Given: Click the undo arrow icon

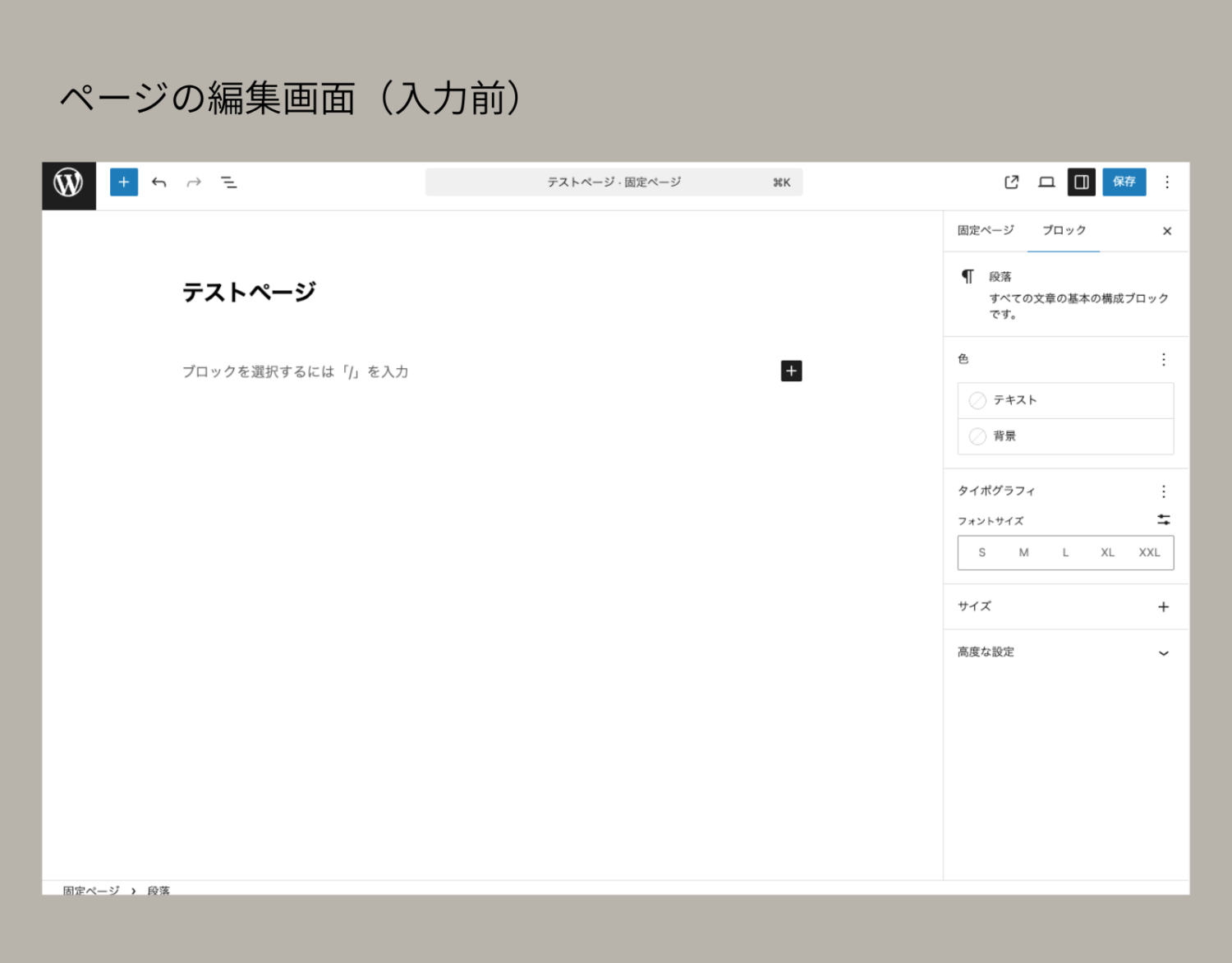Looking at the screenshot, I should pyautogui.click(x=159, y=182).
